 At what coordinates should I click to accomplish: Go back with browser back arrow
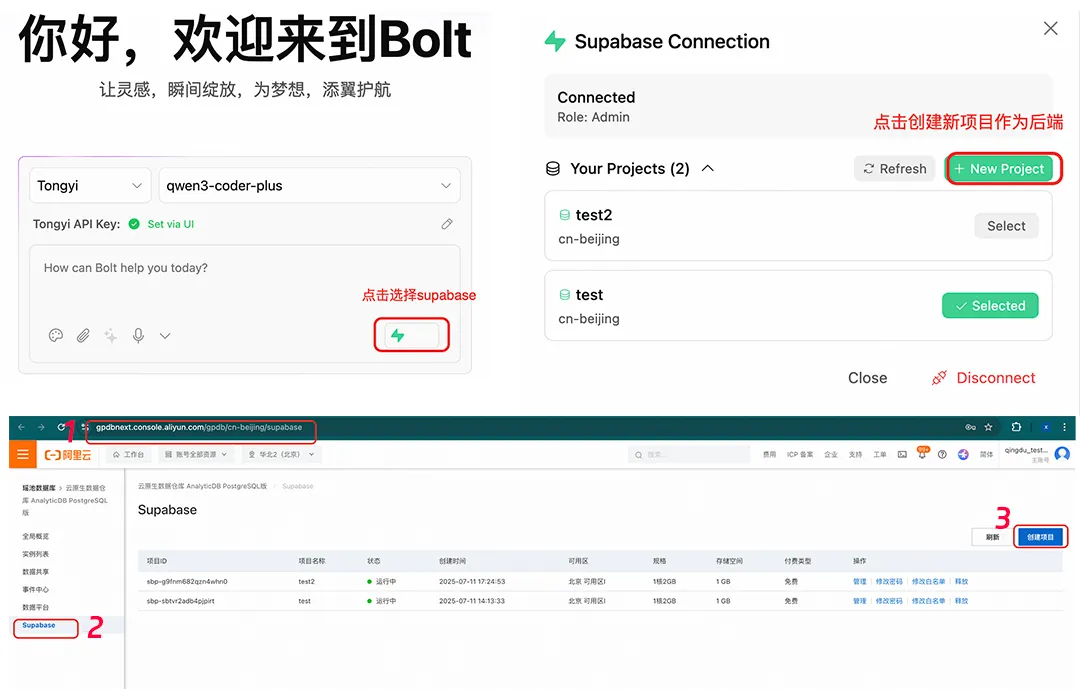pyautogui.click(x=21, y=427)
